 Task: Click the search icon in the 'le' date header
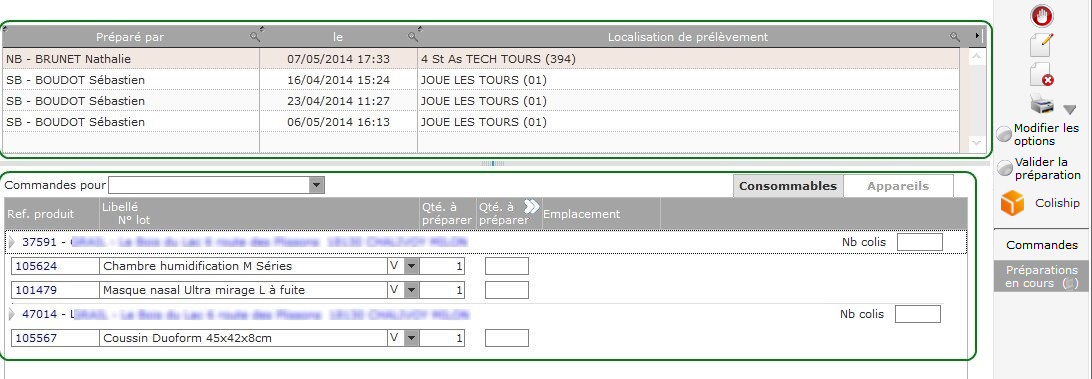[414, 36]
